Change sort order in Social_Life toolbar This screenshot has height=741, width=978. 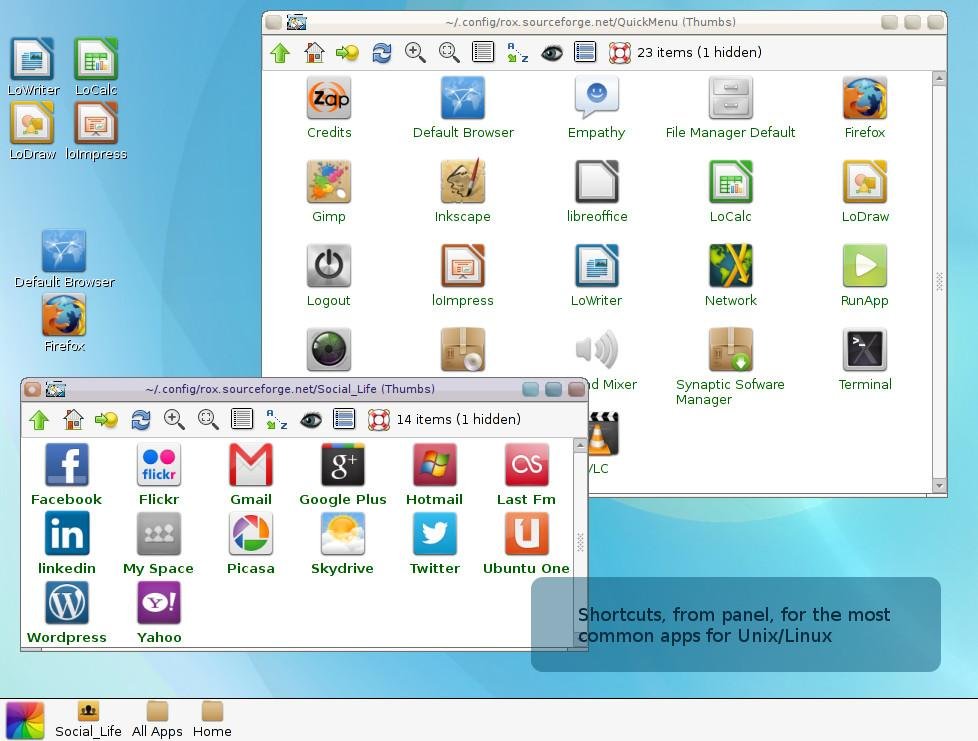tap(276, 420)
